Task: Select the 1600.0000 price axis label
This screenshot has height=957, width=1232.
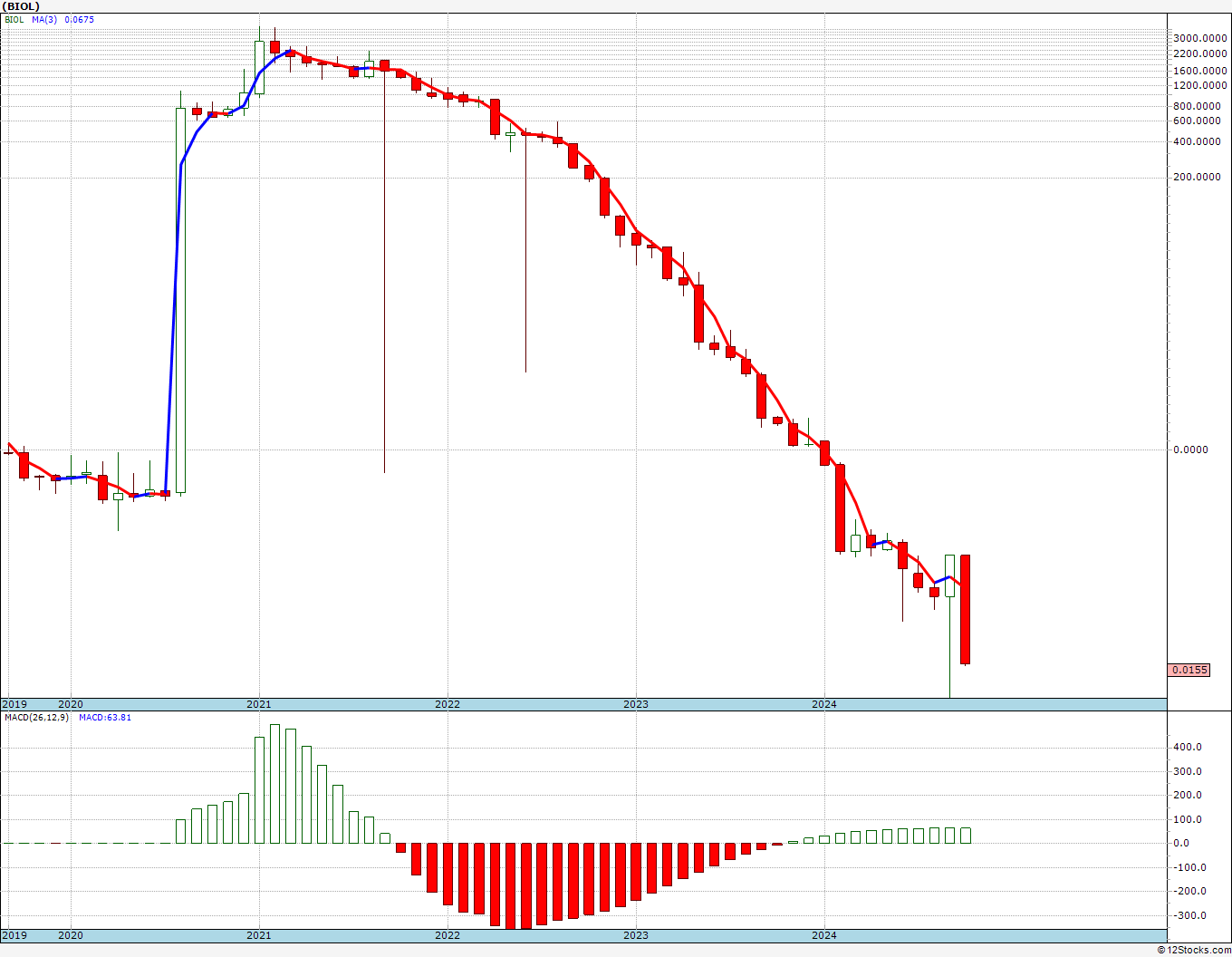Action: (1199, 71)
